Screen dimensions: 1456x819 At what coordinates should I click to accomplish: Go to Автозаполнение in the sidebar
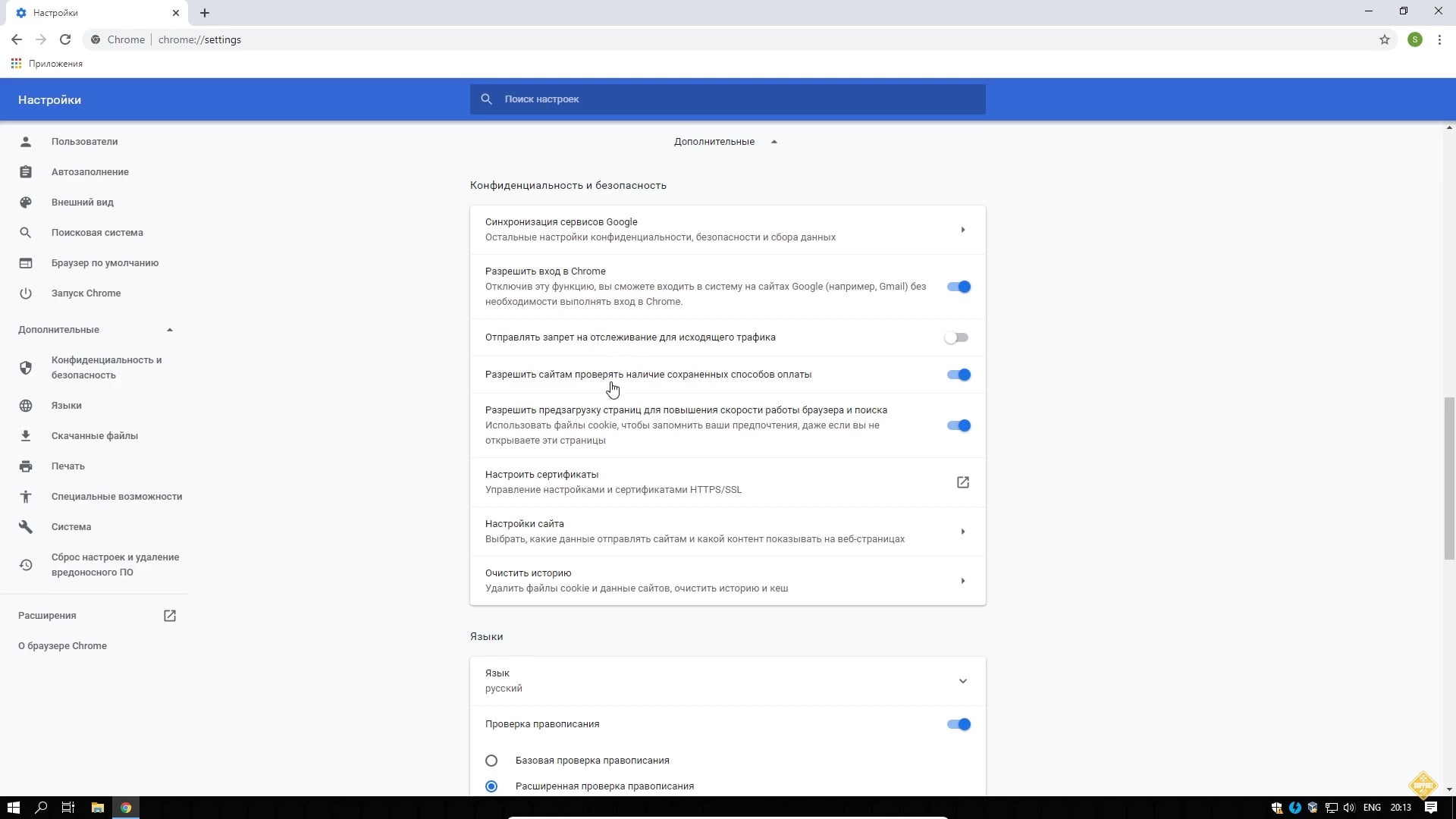coord(90,172)
